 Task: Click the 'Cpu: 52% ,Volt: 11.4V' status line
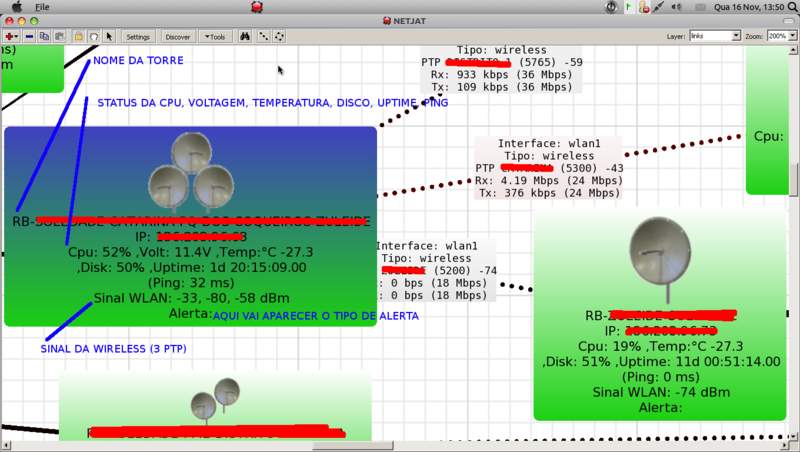tap(190, 252)
